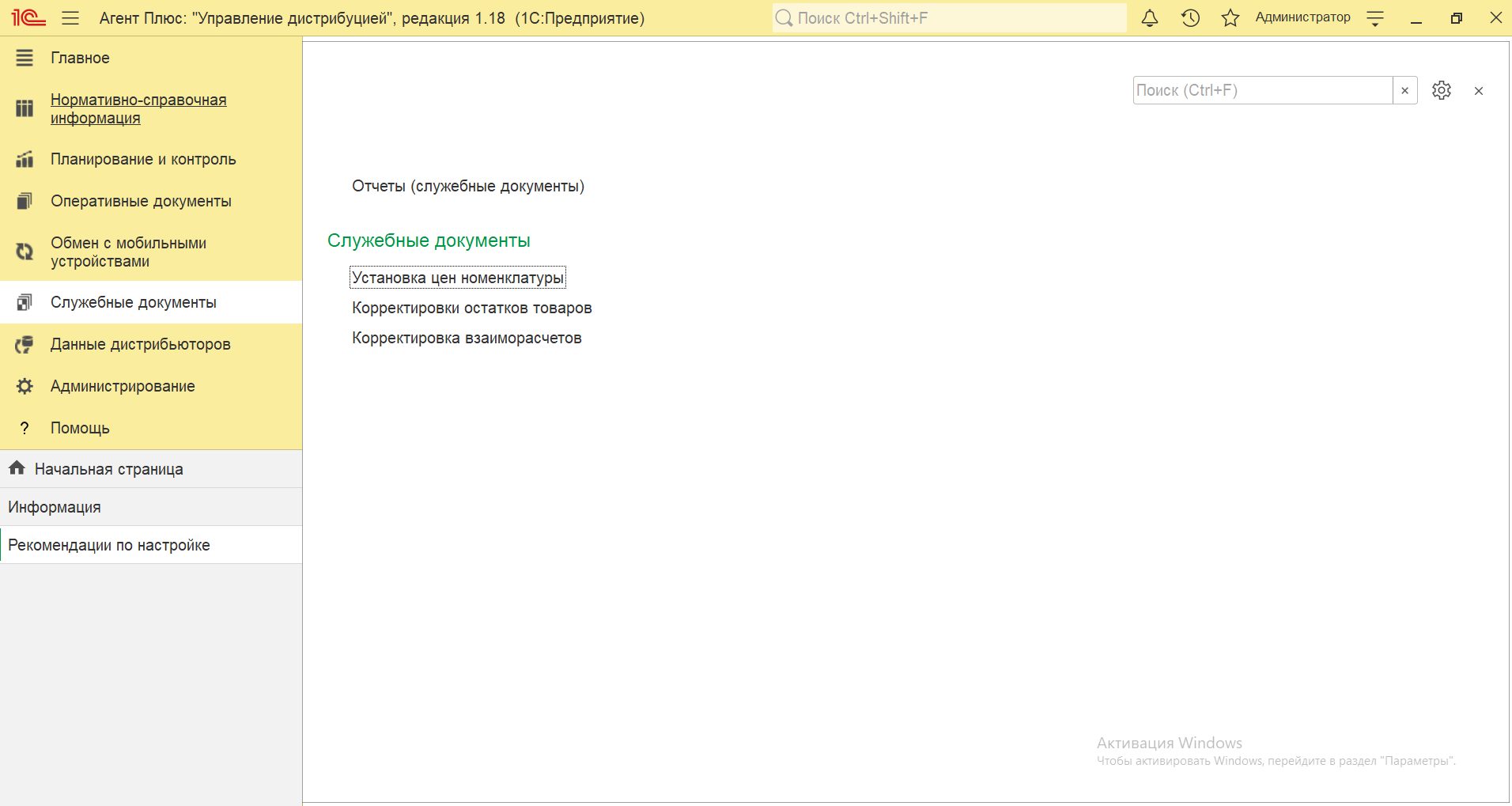This screenshot has height=806, width=1512.
Task: Select Планирование и контроль section
Action: (x=143, y=159)
